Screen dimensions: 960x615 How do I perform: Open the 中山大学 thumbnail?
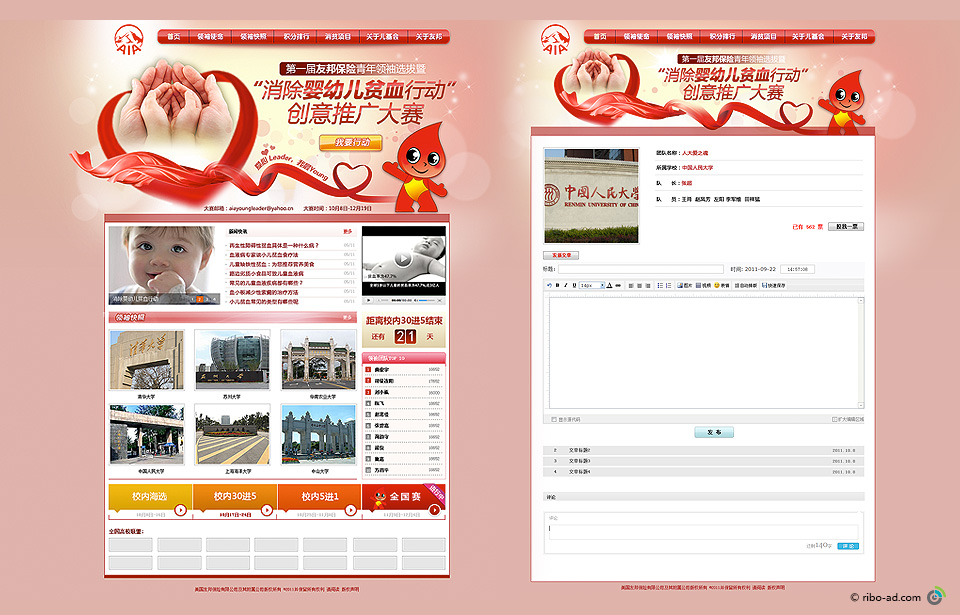tap(318, 434)
